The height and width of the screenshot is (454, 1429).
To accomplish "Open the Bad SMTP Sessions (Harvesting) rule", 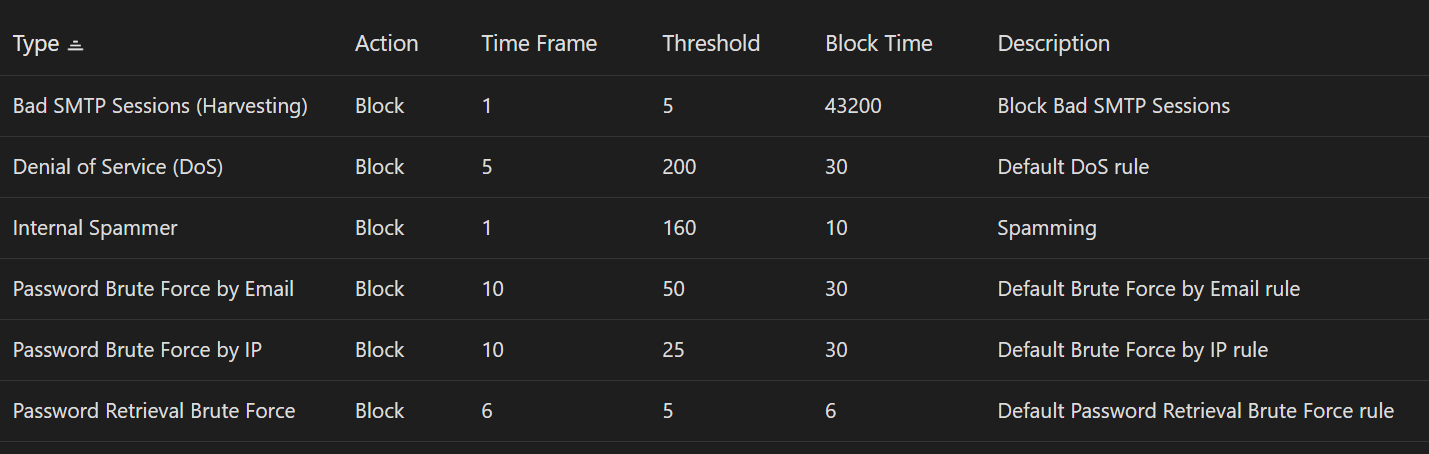I will pos(160,106).
